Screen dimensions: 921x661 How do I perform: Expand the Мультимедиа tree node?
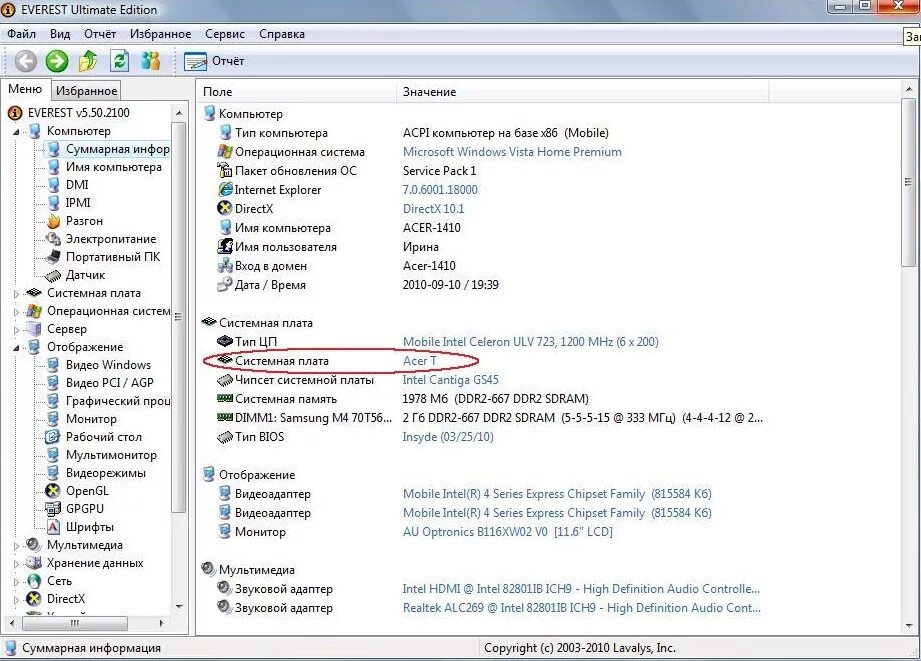pos(16,546)
